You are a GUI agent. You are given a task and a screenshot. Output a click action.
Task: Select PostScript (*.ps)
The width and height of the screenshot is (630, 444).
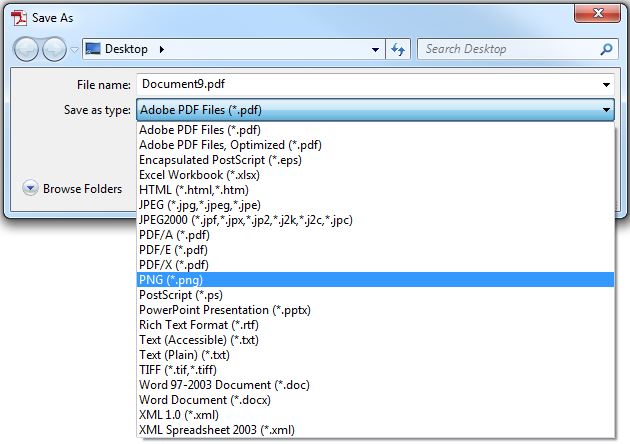(x=375, y=295)
